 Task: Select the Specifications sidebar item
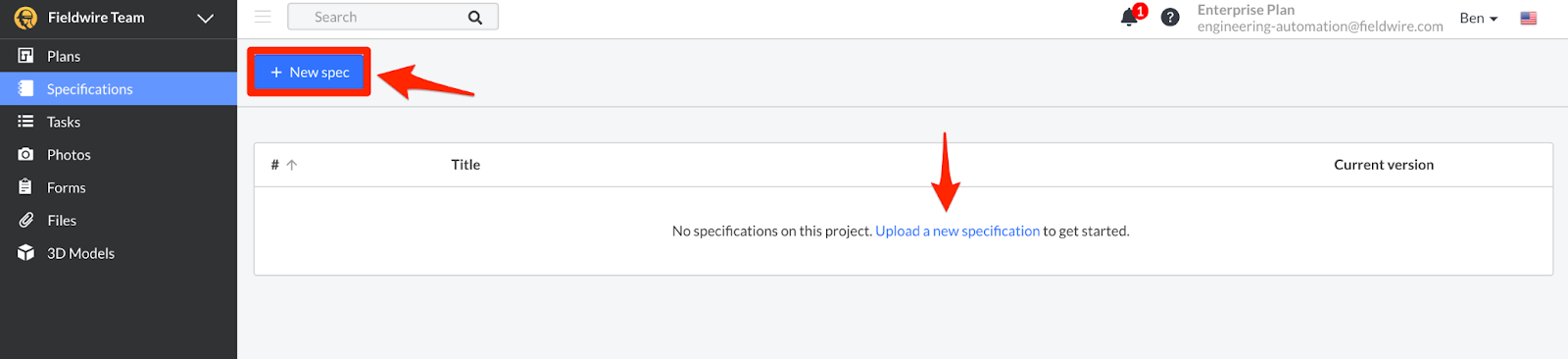(x=119, y=89)
